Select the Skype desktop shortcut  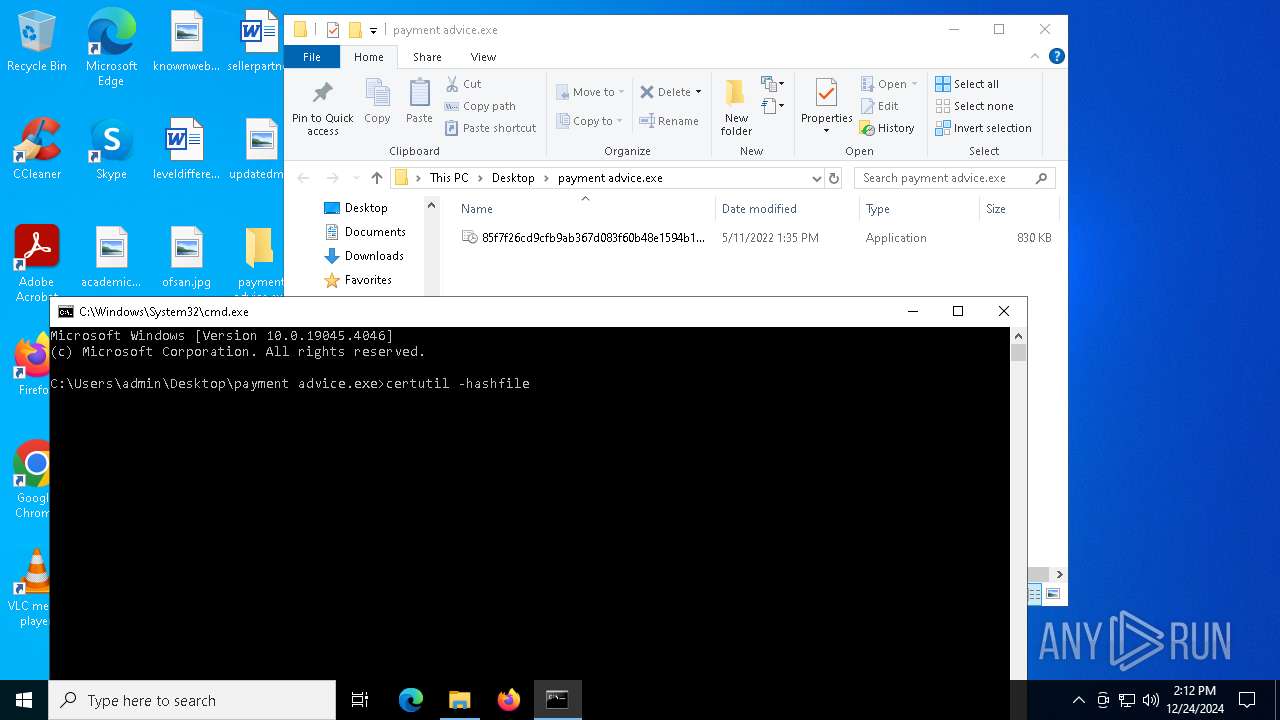(111, 150)
